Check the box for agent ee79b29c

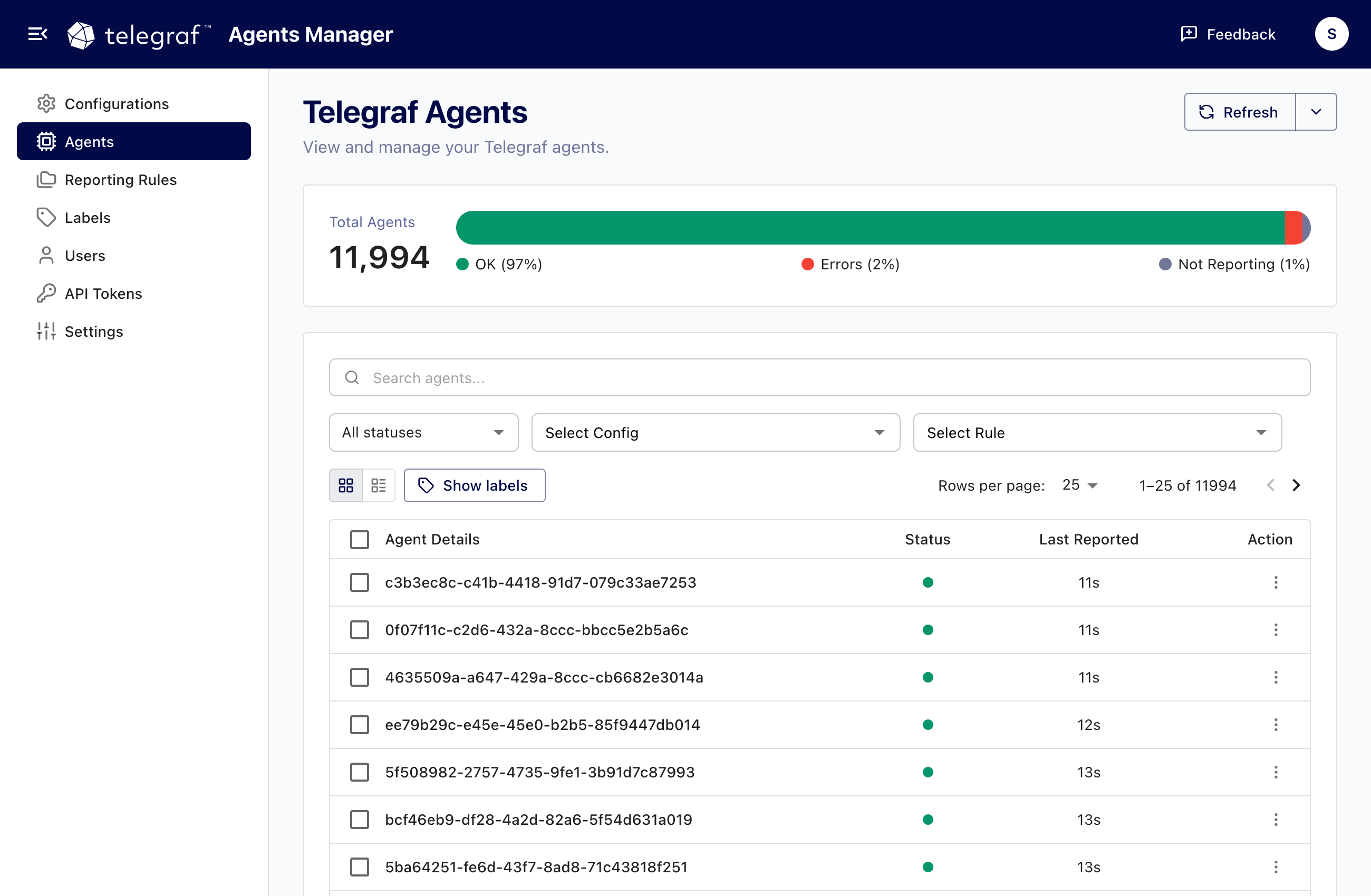point(360,725)
